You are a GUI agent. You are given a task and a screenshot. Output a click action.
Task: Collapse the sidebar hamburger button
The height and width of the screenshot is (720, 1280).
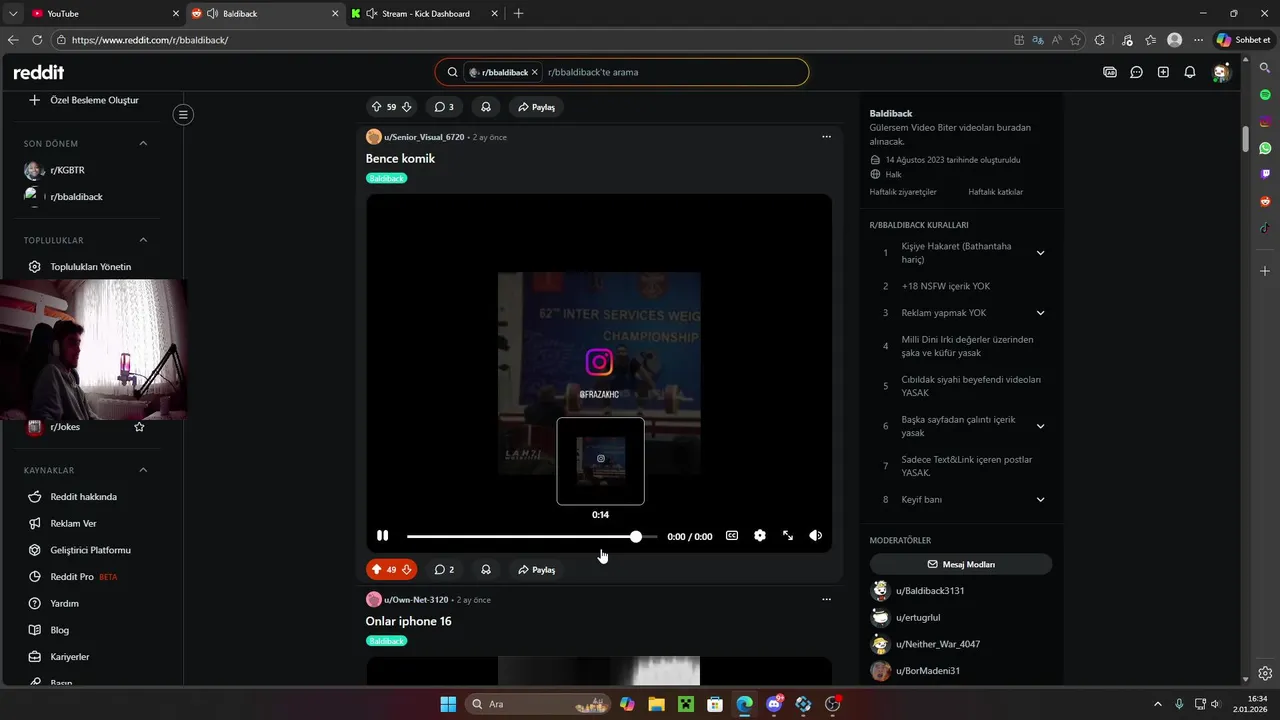pos(183,115)
